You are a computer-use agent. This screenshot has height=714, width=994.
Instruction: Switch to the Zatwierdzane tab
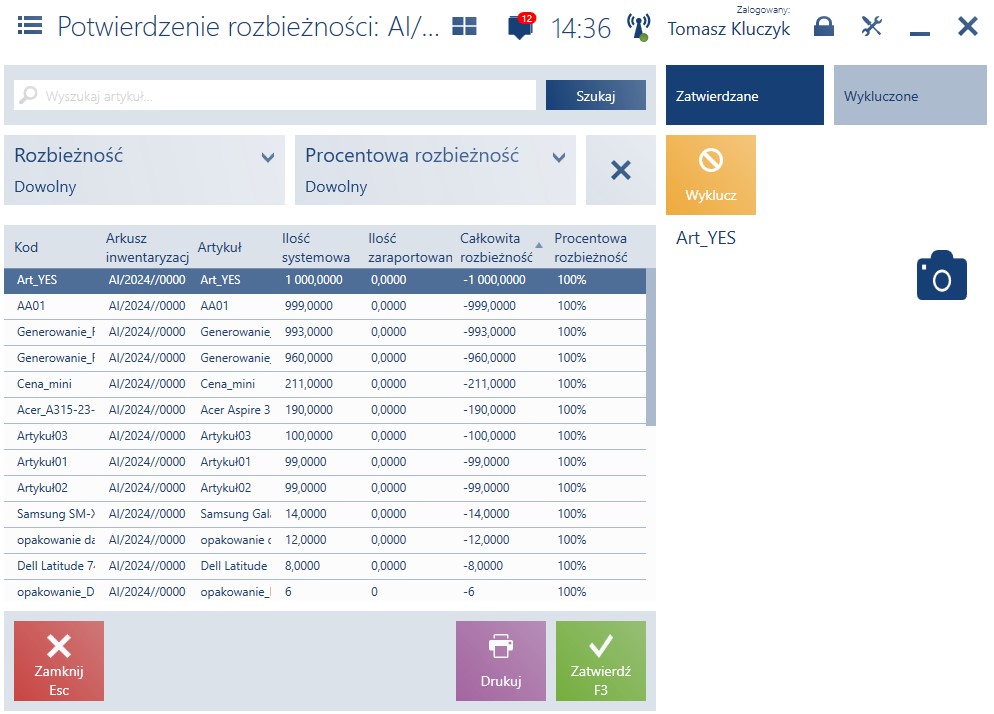[x=745, y=95]
